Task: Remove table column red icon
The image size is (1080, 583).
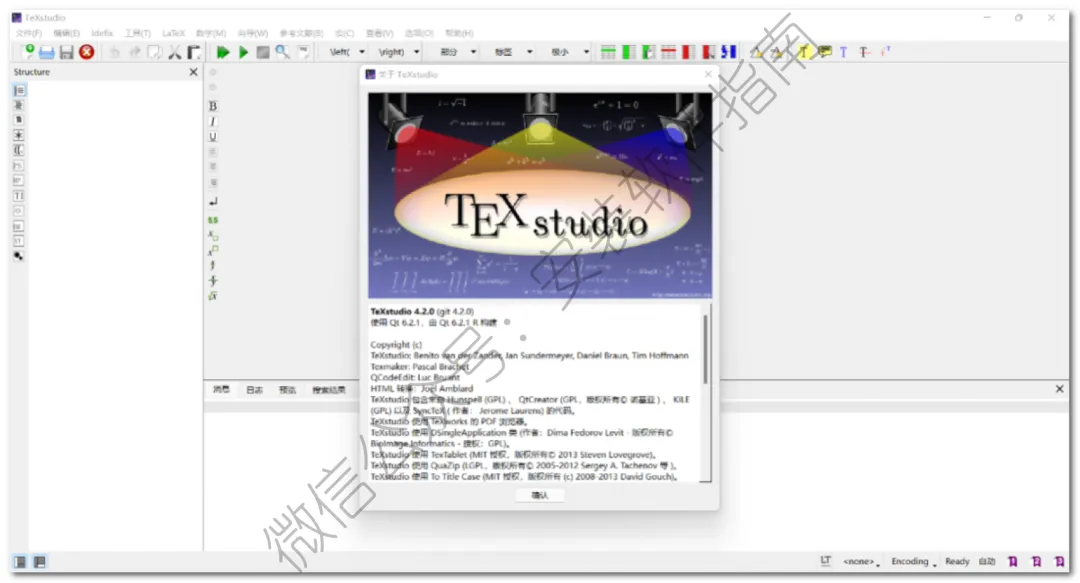Action: 688,52
